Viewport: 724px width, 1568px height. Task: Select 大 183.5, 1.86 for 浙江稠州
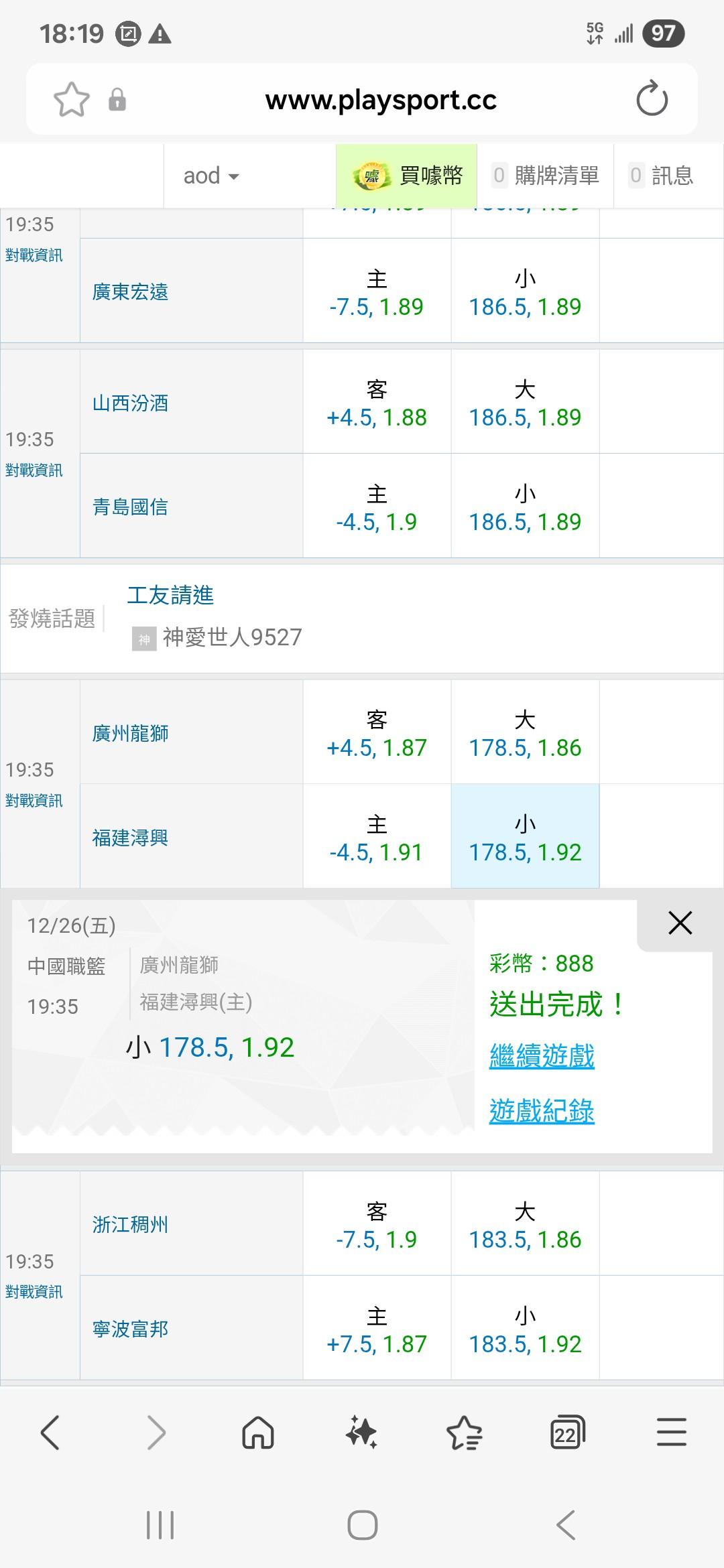(x=525, y=1226)
